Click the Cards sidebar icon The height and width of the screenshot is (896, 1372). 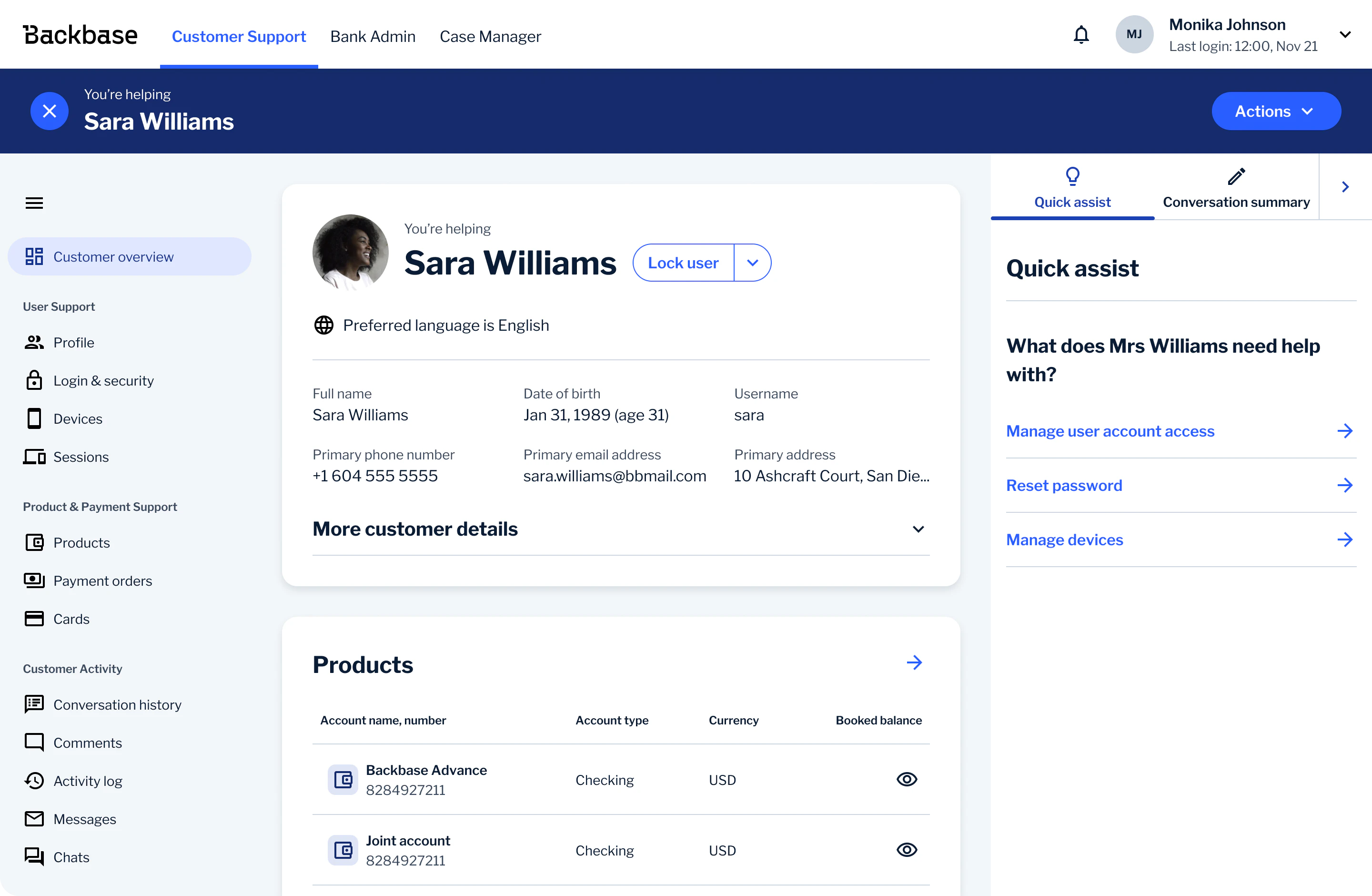point(33,618)
